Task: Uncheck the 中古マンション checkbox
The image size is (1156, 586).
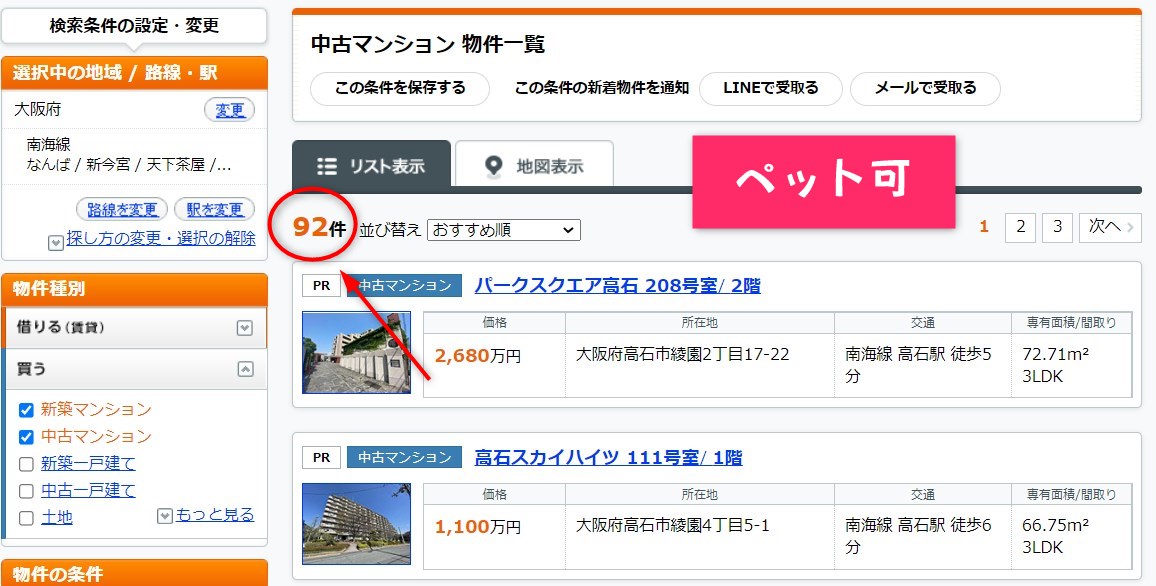Action: pos(27,437)
